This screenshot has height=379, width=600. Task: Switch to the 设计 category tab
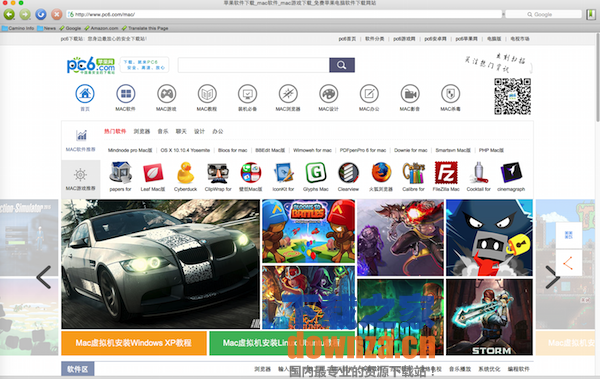coord(199,131)
